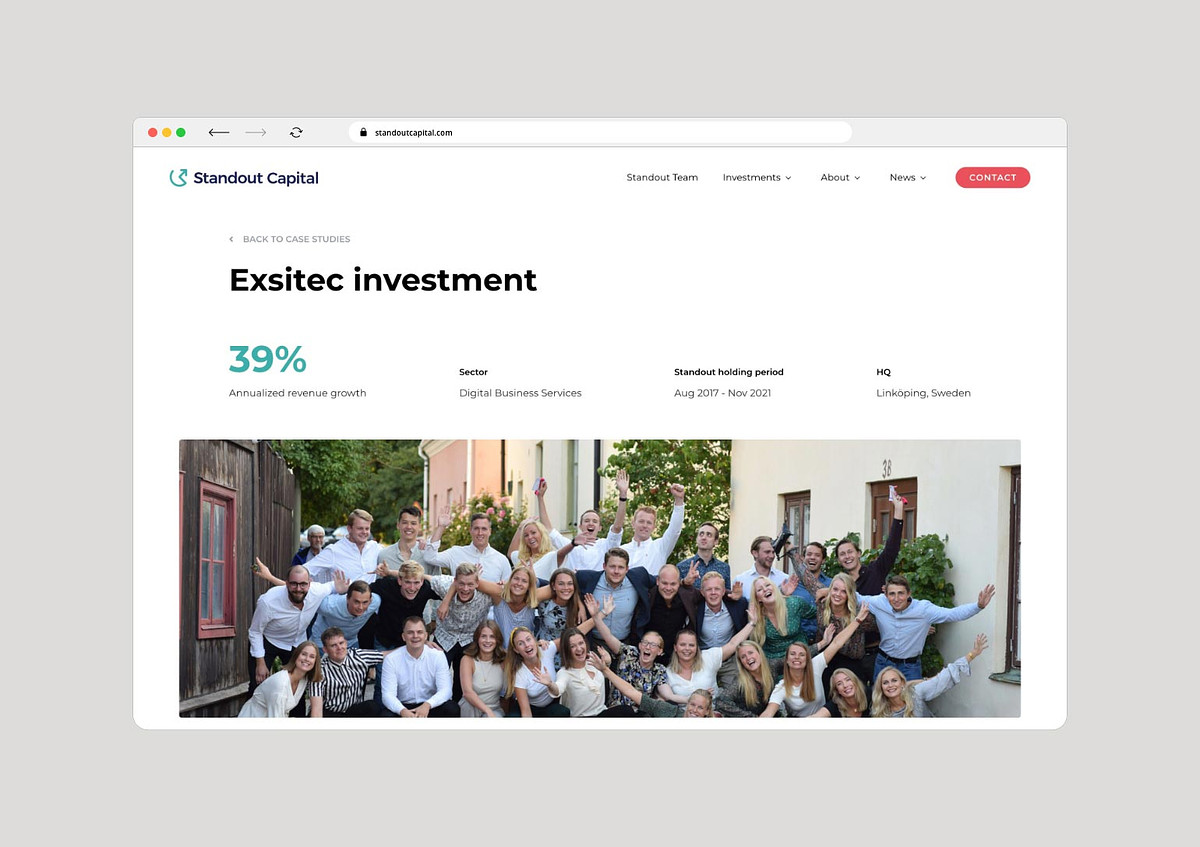Click the red CONTACT button
This screenshot has height=847, width=1200.
[x=992, y=178]
